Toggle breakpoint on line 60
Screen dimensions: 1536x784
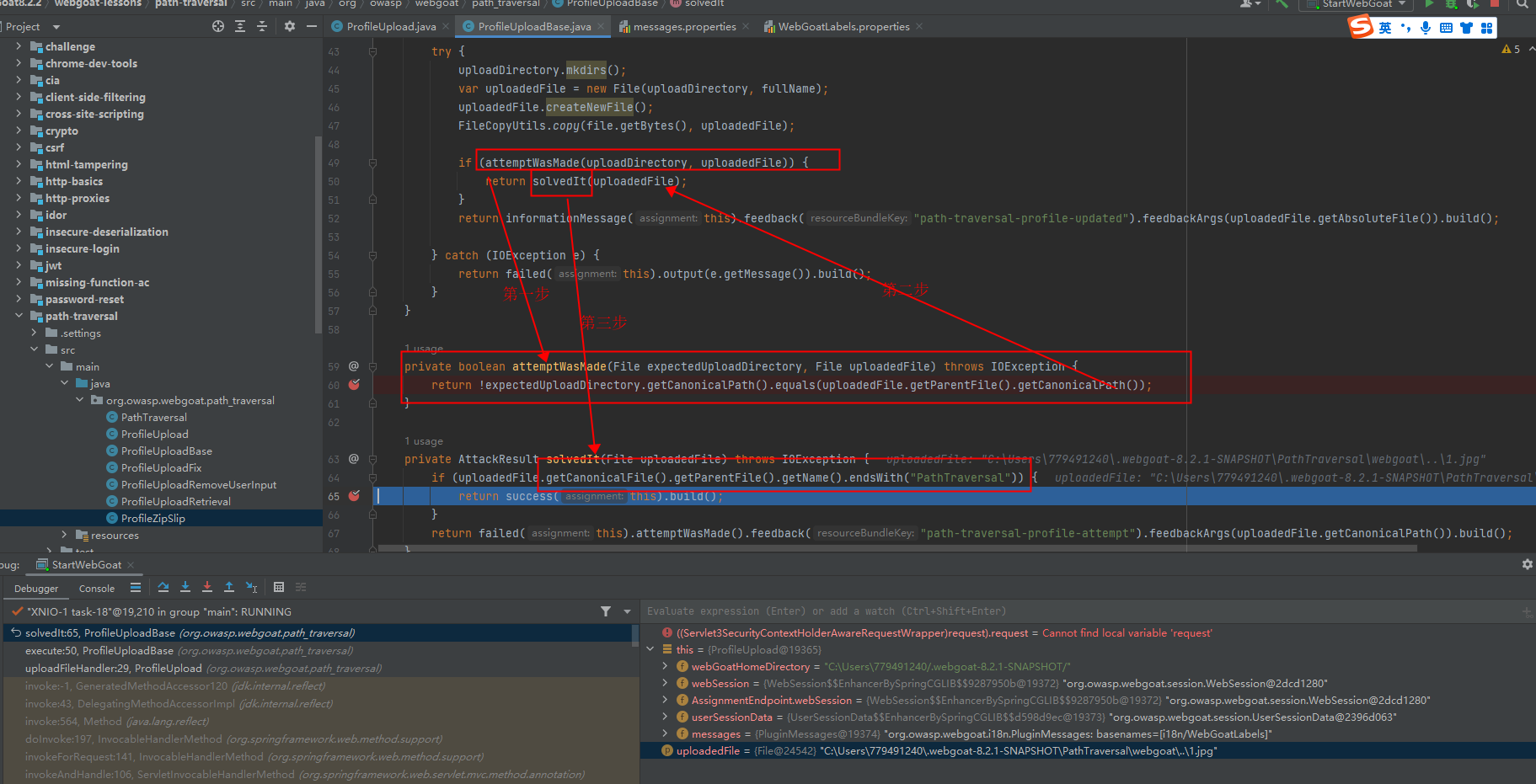click(x=354, y=385)
